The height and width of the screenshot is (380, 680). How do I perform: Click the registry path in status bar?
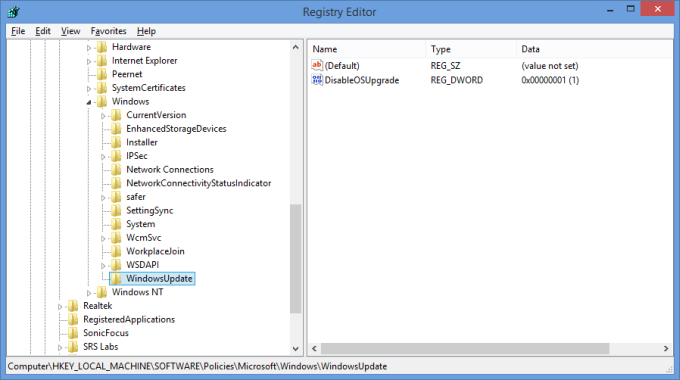pyautogui.click(x=197, y=367)
